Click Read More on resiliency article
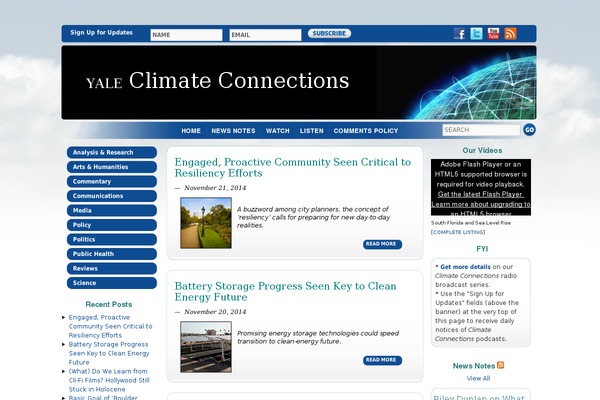The width and height of the screenshot is (600, 400). [x=382, y=244]
